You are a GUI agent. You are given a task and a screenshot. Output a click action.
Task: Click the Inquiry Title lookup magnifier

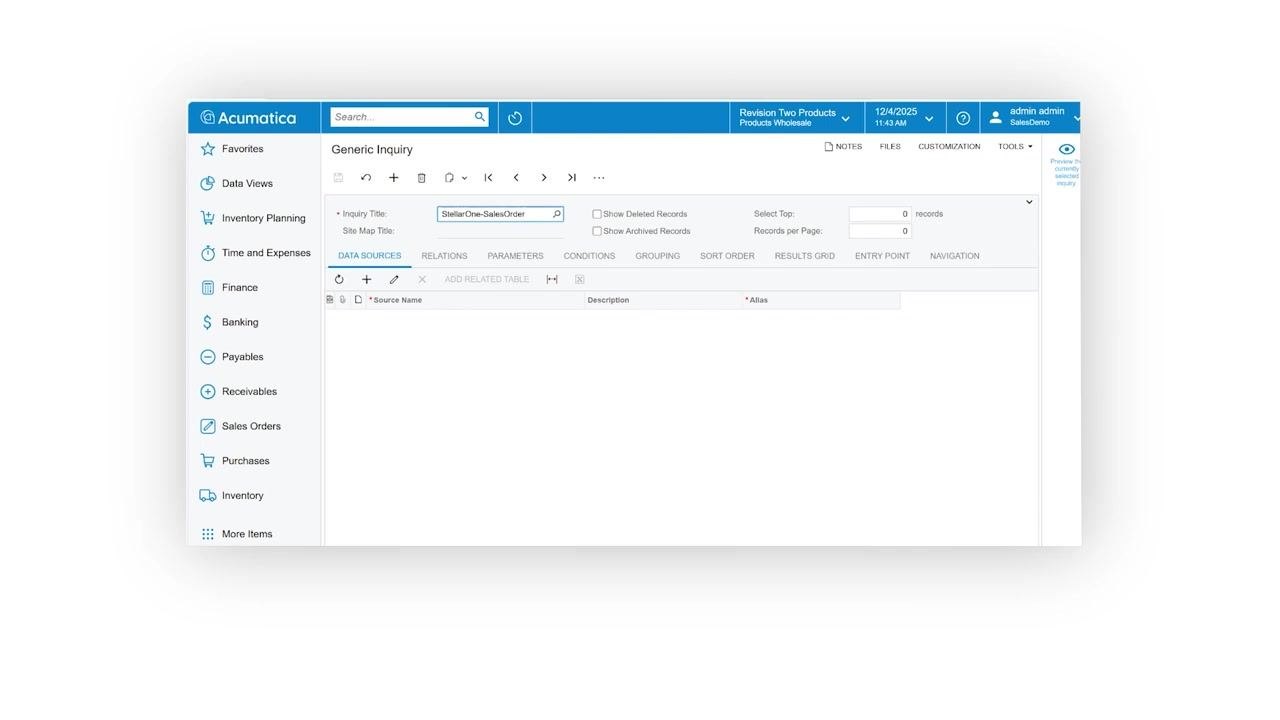tap(557, 214)
